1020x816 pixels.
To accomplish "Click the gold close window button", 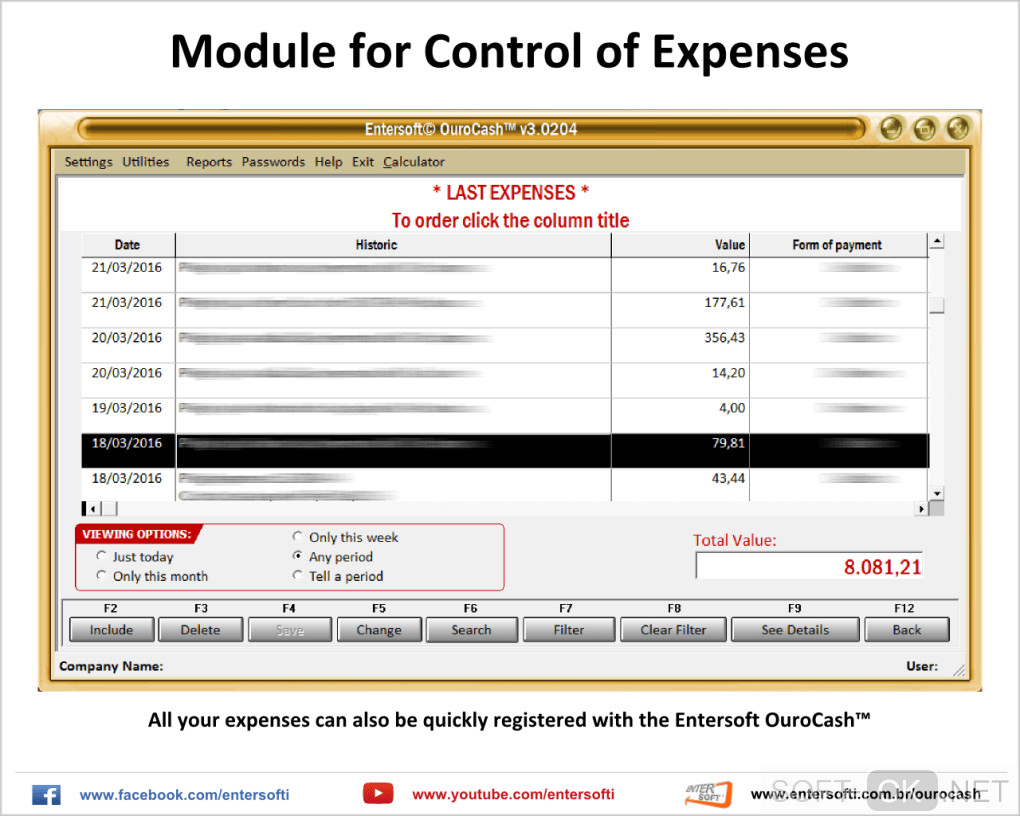I will pyautogui.click(x=958, y=128).
